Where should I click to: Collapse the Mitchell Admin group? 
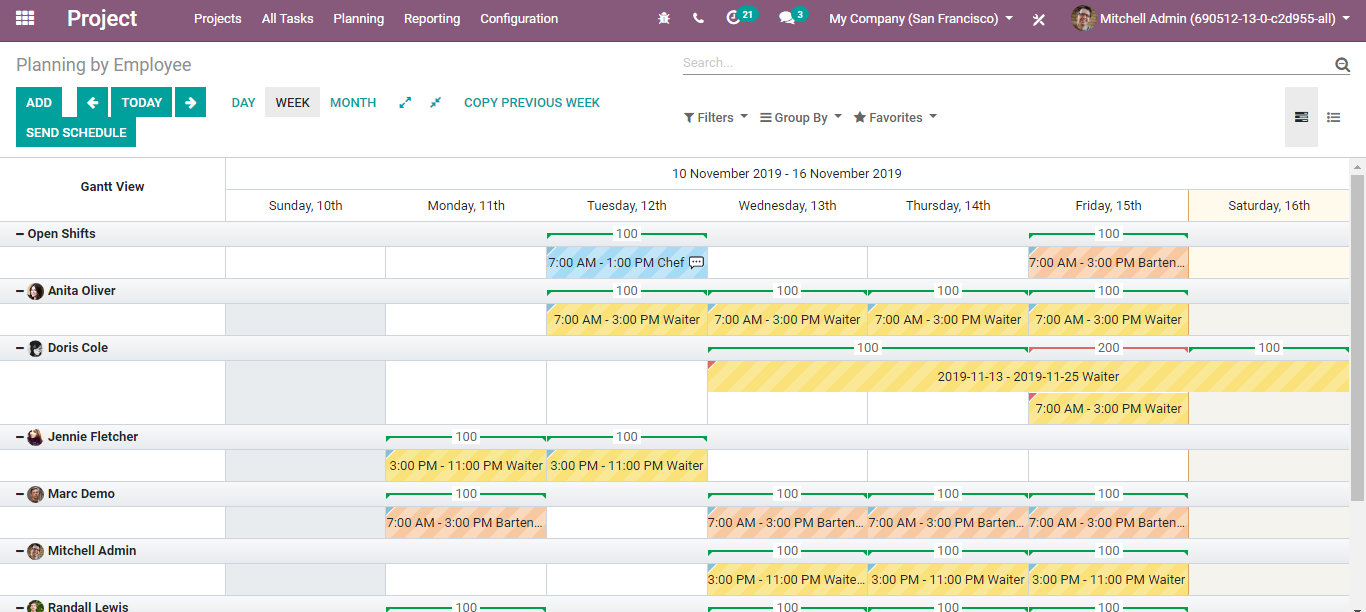20,551
